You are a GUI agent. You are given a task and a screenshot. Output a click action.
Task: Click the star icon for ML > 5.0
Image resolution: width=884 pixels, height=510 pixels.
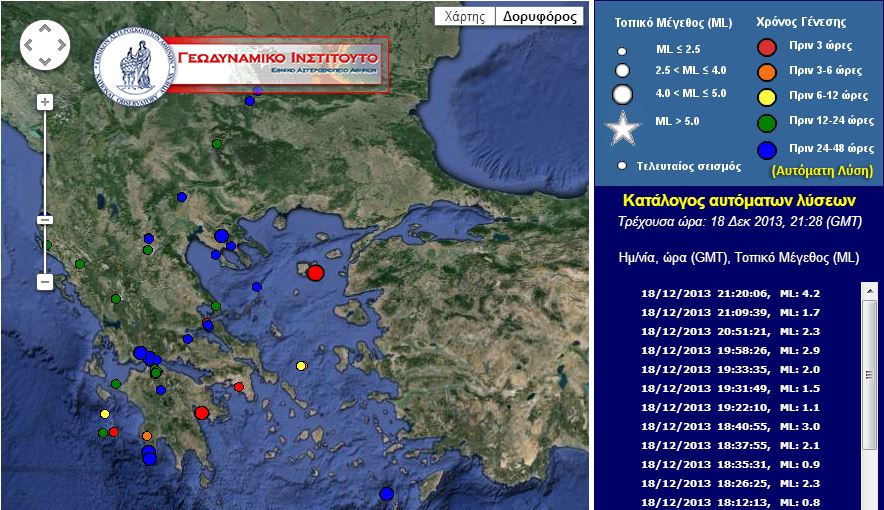point(623,130)
